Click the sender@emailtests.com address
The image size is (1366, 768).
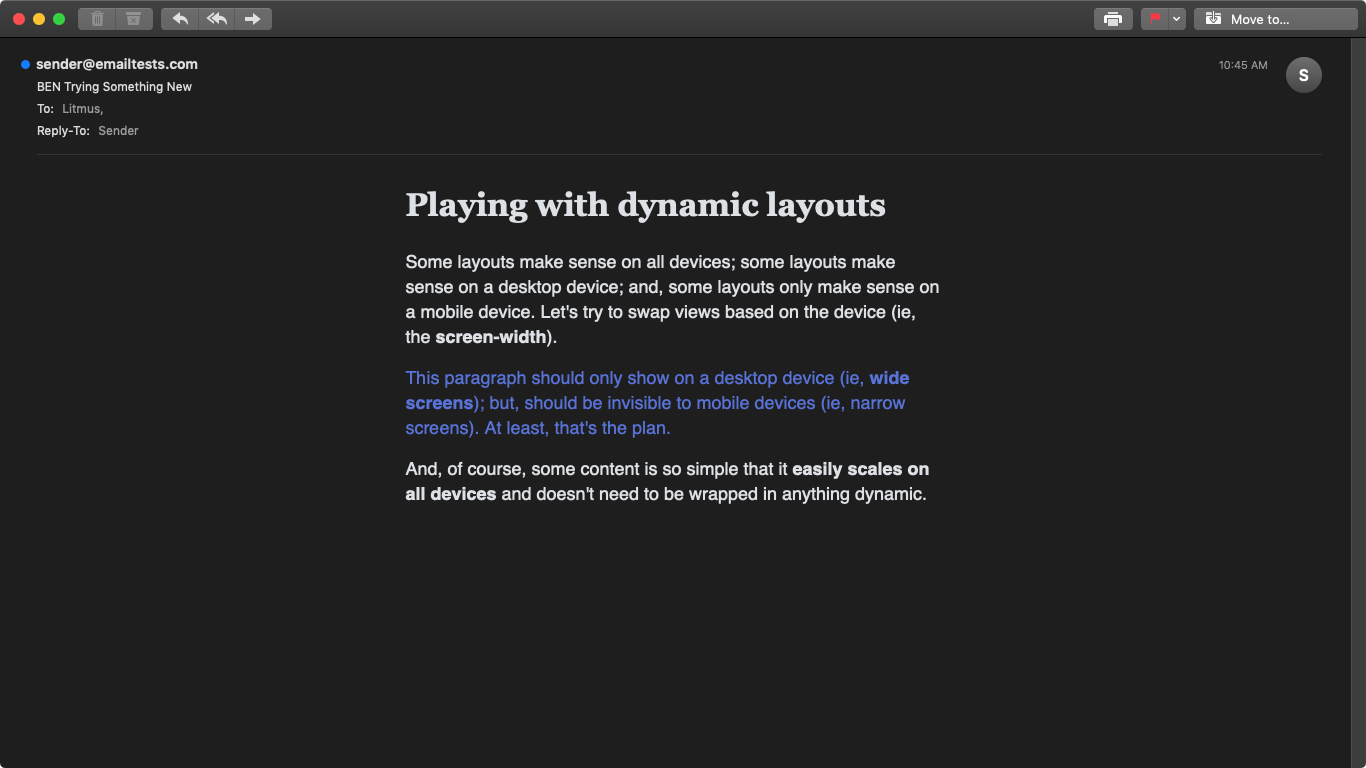tap(117, 64)
